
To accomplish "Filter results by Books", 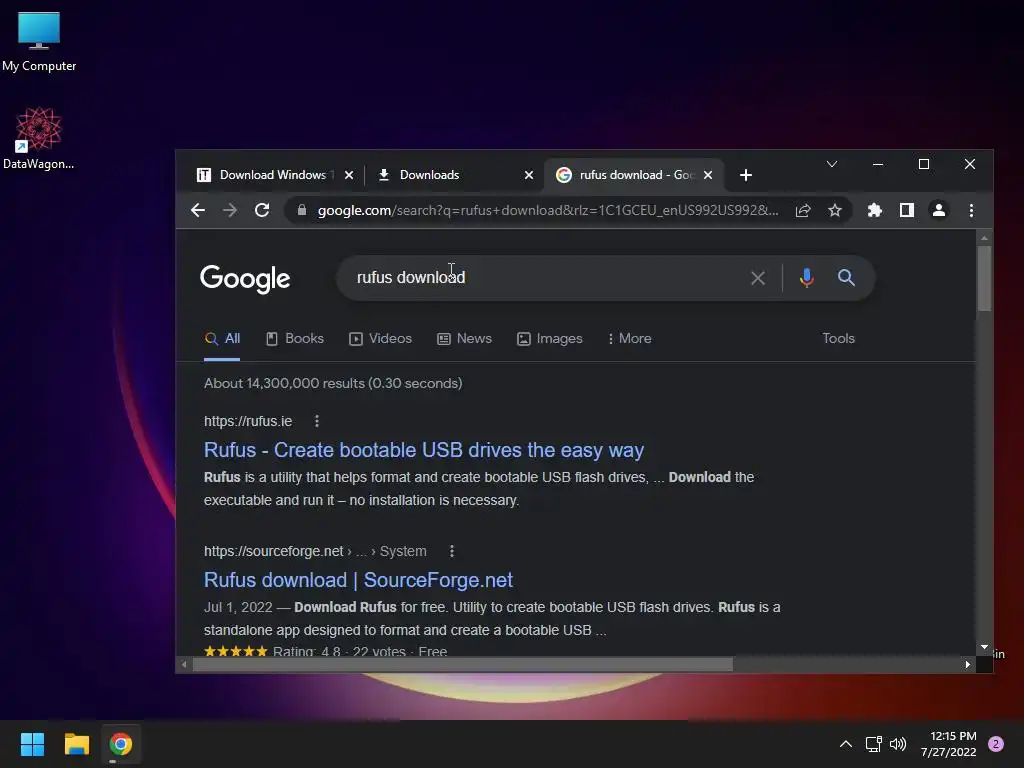I will 295,338.
